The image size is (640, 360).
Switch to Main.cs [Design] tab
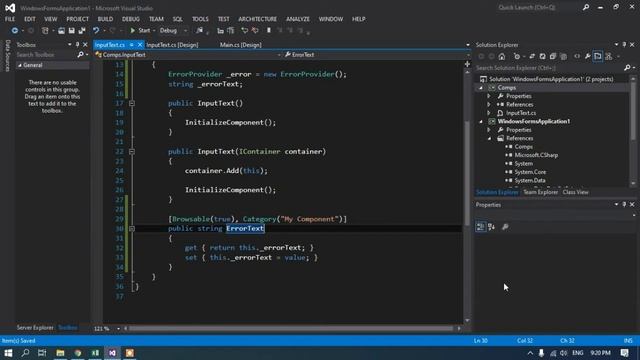(240, 45)
